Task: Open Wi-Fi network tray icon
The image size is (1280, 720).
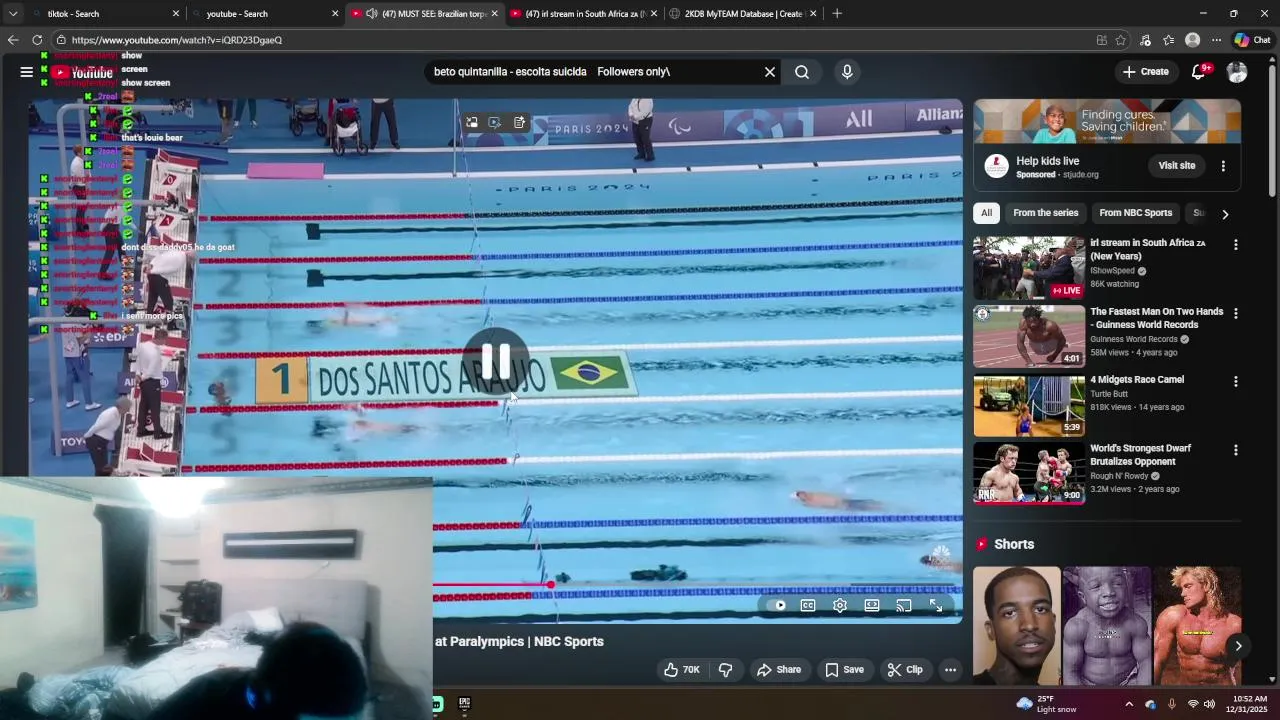Action: click(x=1192, y=704)
